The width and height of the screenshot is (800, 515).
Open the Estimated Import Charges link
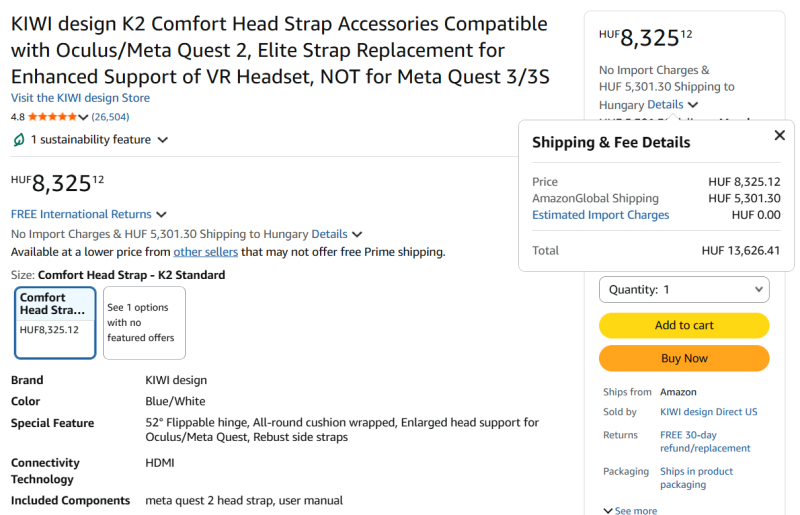click(x=600, y=215)
